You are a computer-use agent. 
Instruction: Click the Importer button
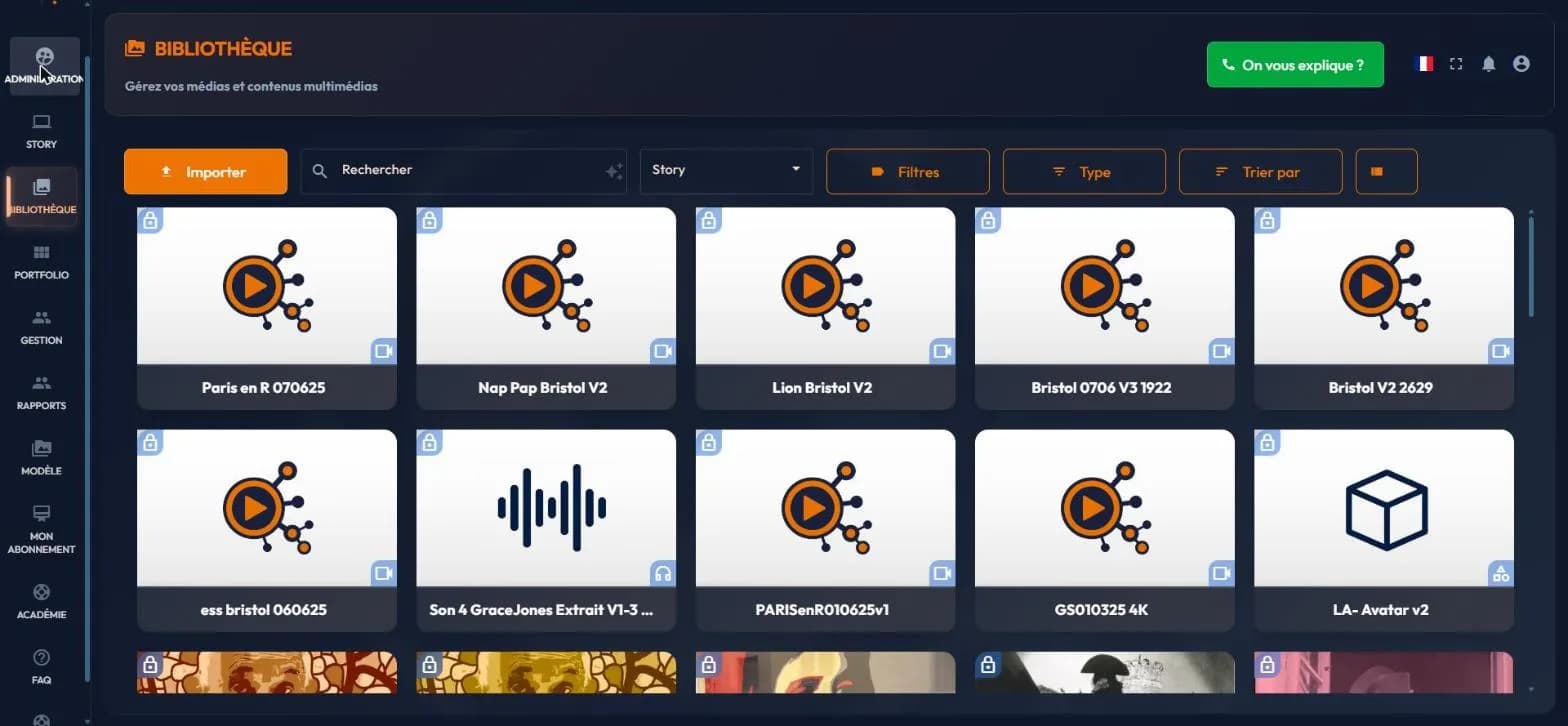[x=205, y=171]
